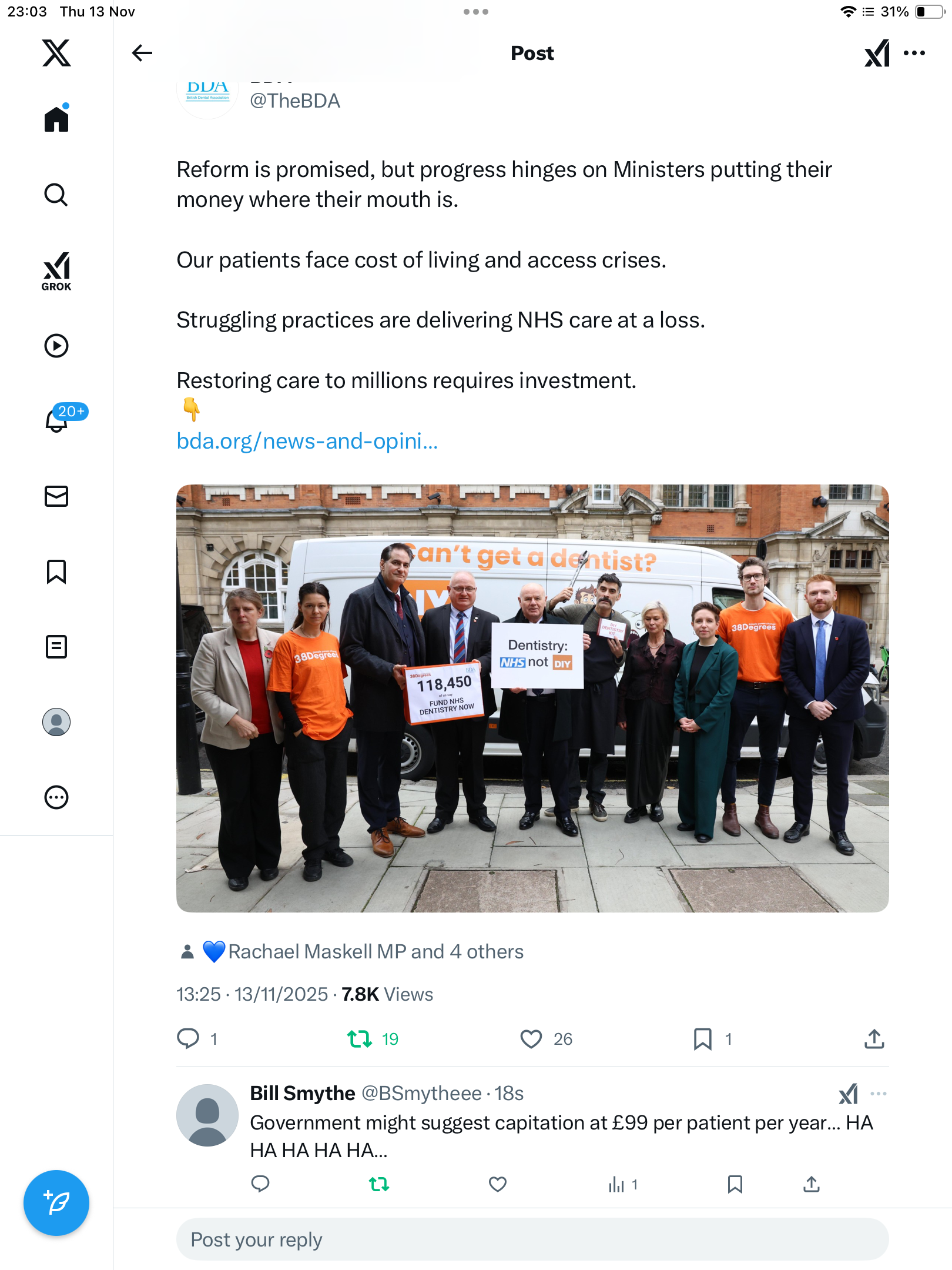Open direct messages envelope icon
Screen dimensions: 952x1270
[x=56, y=496]
